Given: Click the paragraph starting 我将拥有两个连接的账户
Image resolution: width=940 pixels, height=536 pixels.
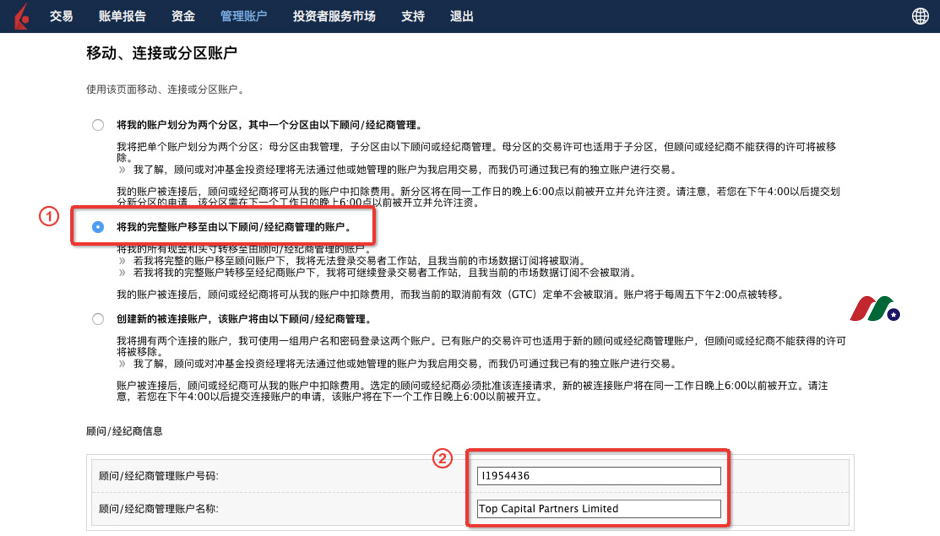Looking at the screenshot, I should coord(481,346).
